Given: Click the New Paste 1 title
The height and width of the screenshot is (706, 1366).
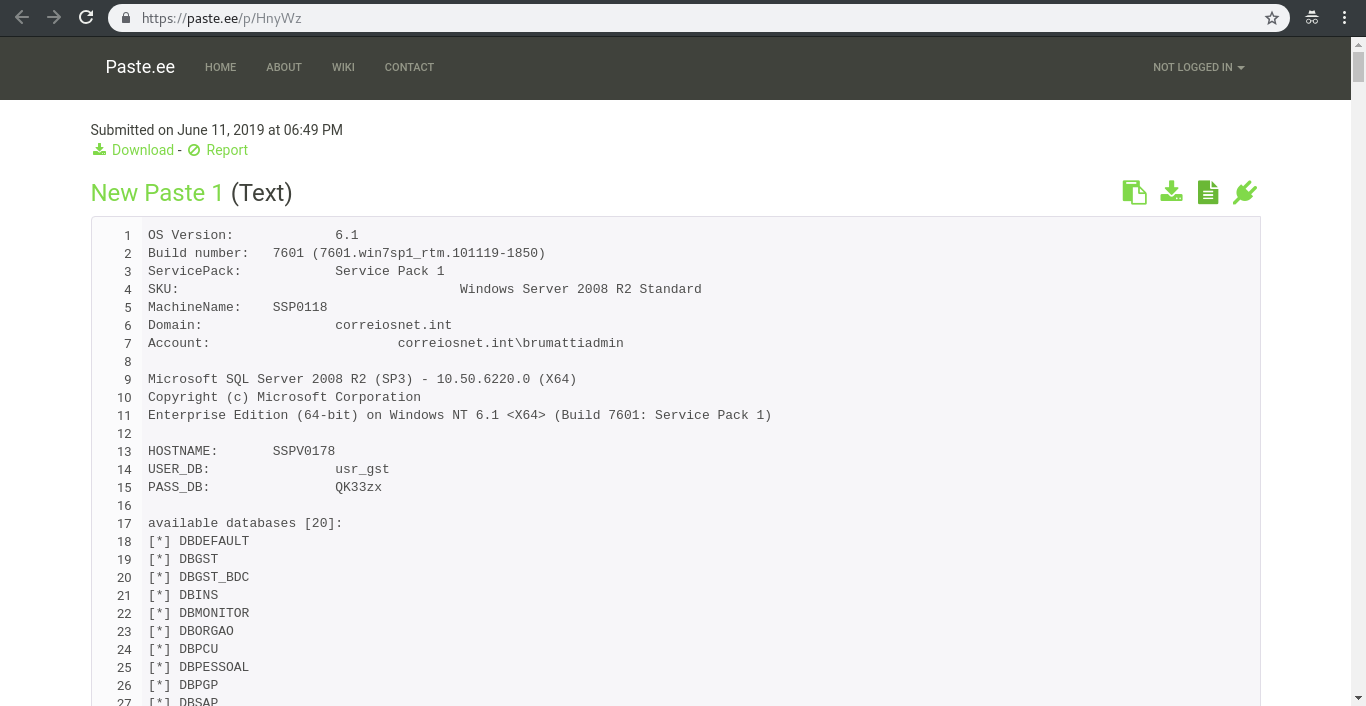Looking at the screenshot, I should pyautogui.click(x=157, y=193).
